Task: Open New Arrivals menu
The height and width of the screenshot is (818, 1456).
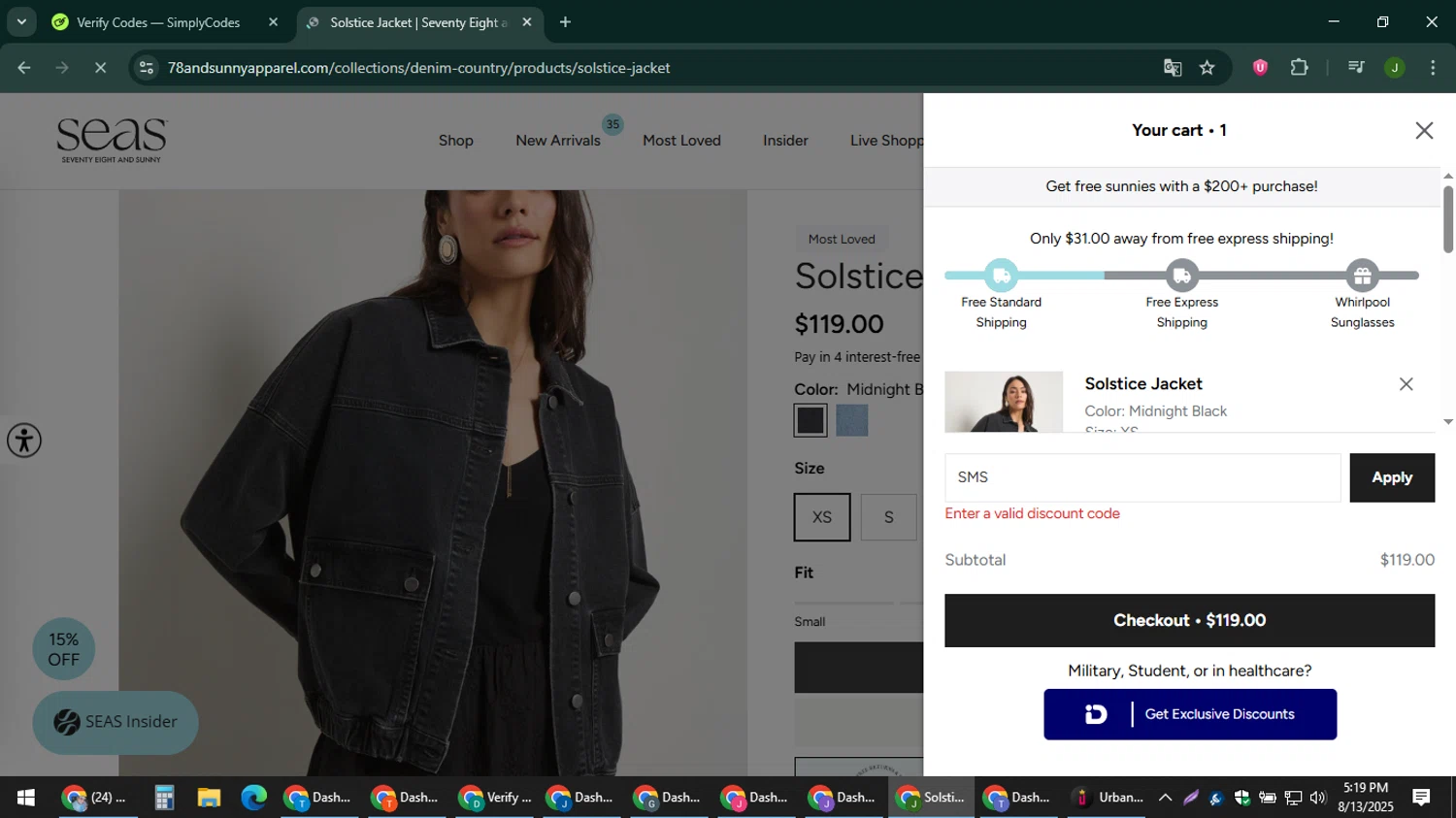Action: (x=558, y=141)
